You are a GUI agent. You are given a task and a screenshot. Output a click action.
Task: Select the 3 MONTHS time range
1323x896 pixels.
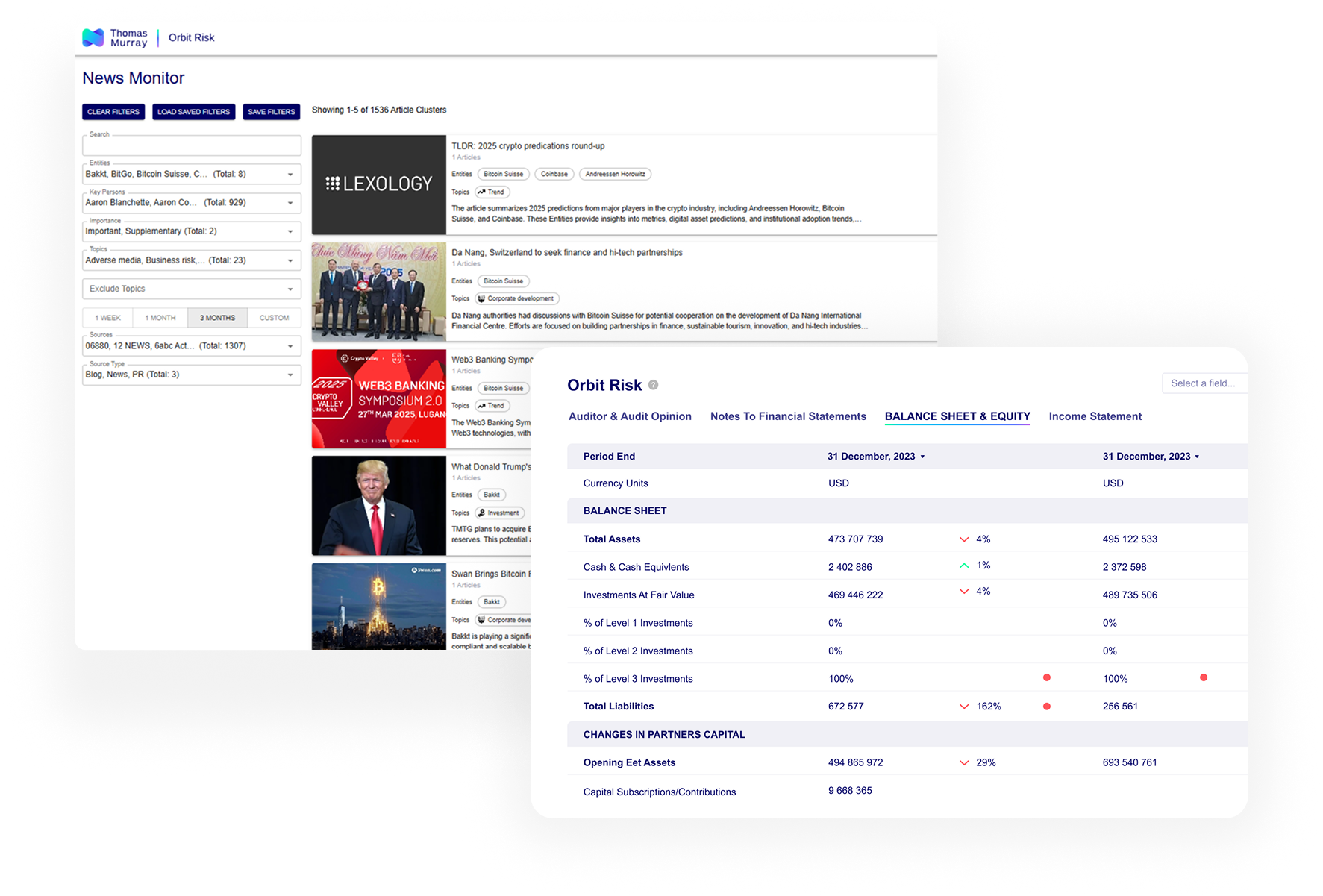pos(218,318)
